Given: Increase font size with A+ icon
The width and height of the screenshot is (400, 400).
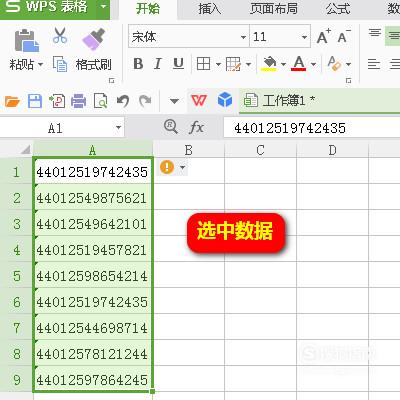Looking at the screenshot, I should [324, 37].
